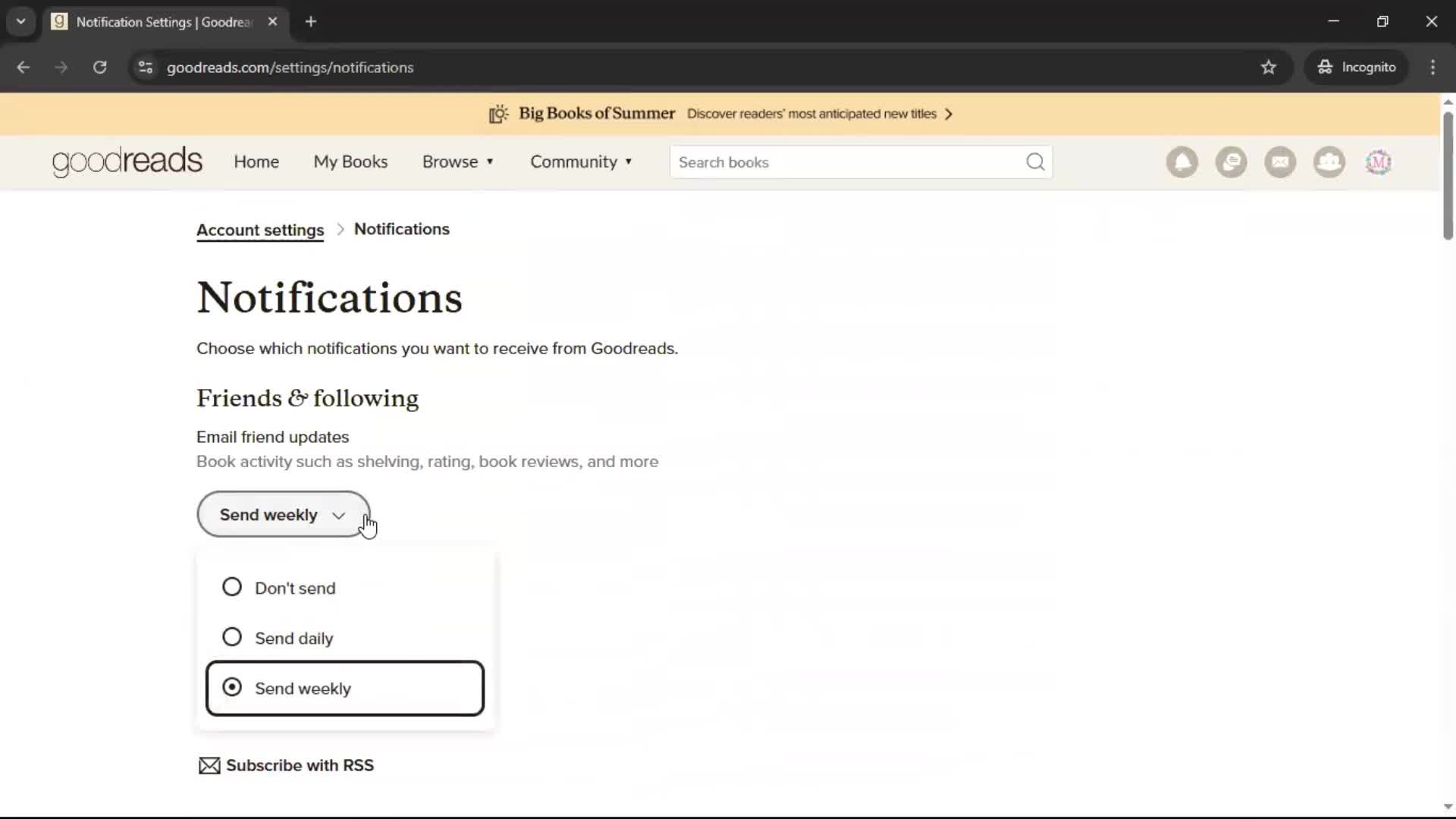This screenshot has width=1456, height=819.
Task: Open the messages envelope icon
Action: [x=1281, y=162]
